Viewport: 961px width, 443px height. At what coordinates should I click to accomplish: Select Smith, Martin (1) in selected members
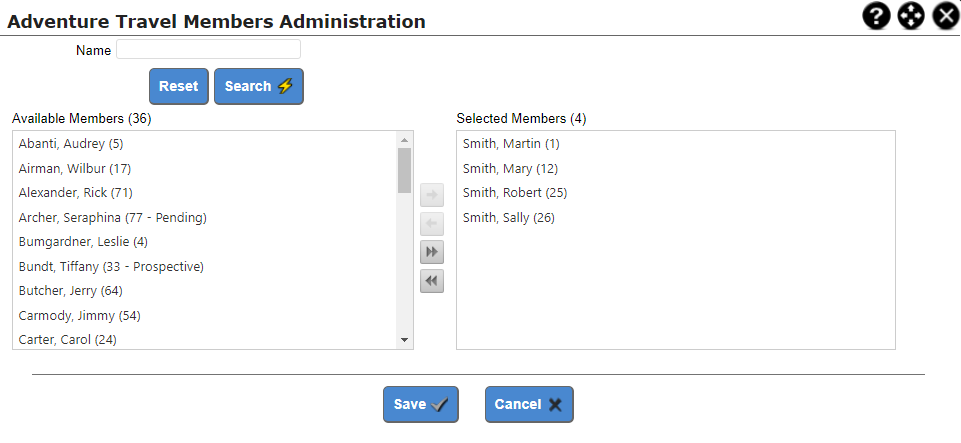[675, 144]
